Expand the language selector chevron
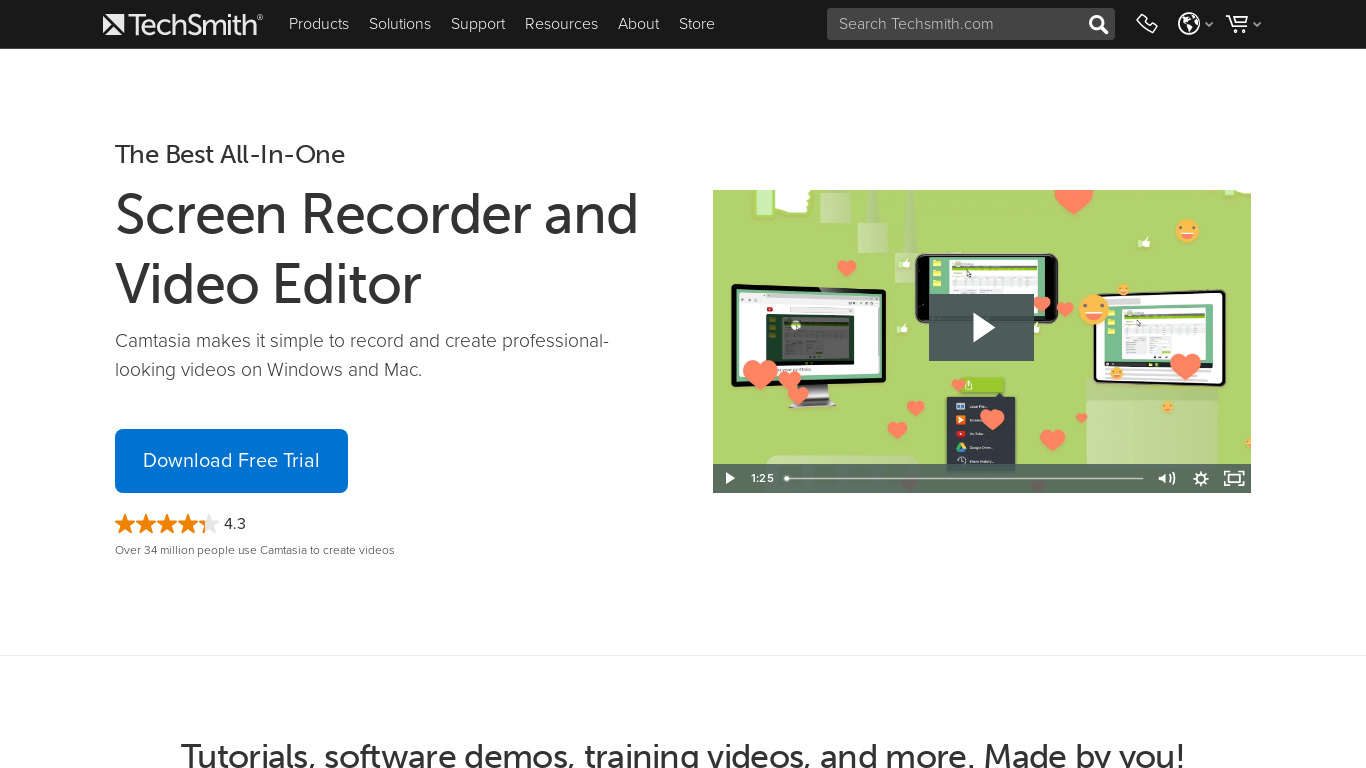1366x768 pixels. coord(1209,25)
